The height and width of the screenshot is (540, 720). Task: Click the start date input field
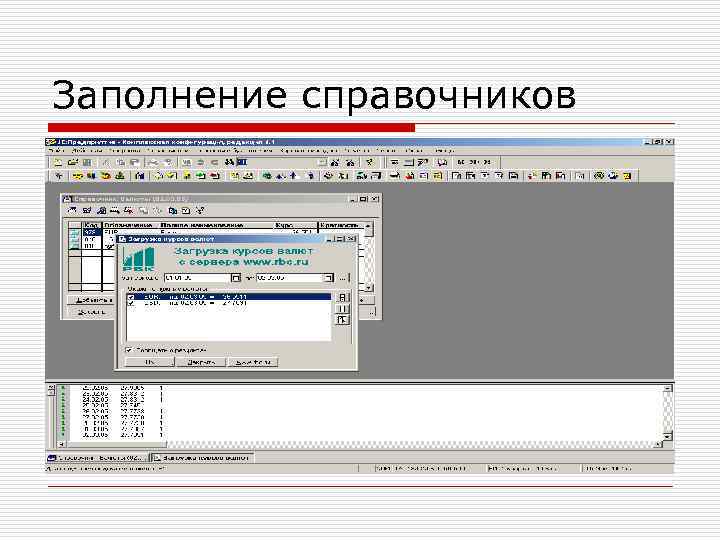click(x=197, y=278)
